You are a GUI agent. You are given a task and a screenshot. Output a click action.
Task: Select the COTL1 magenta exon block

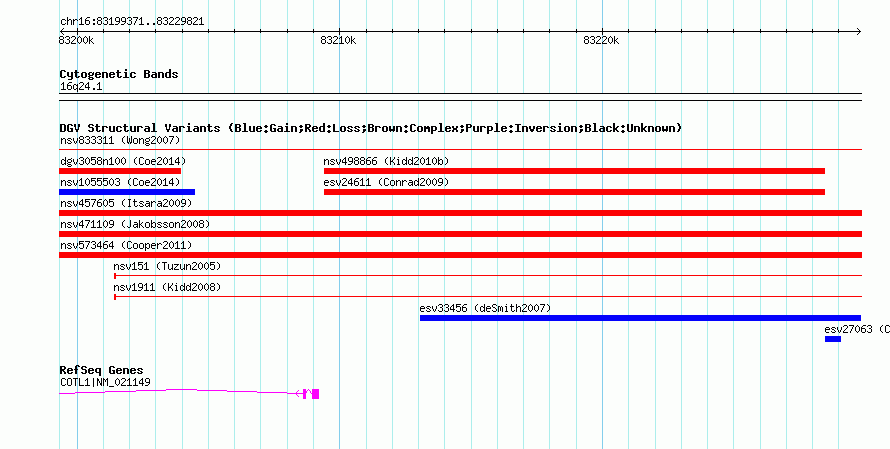pos(316,394)
